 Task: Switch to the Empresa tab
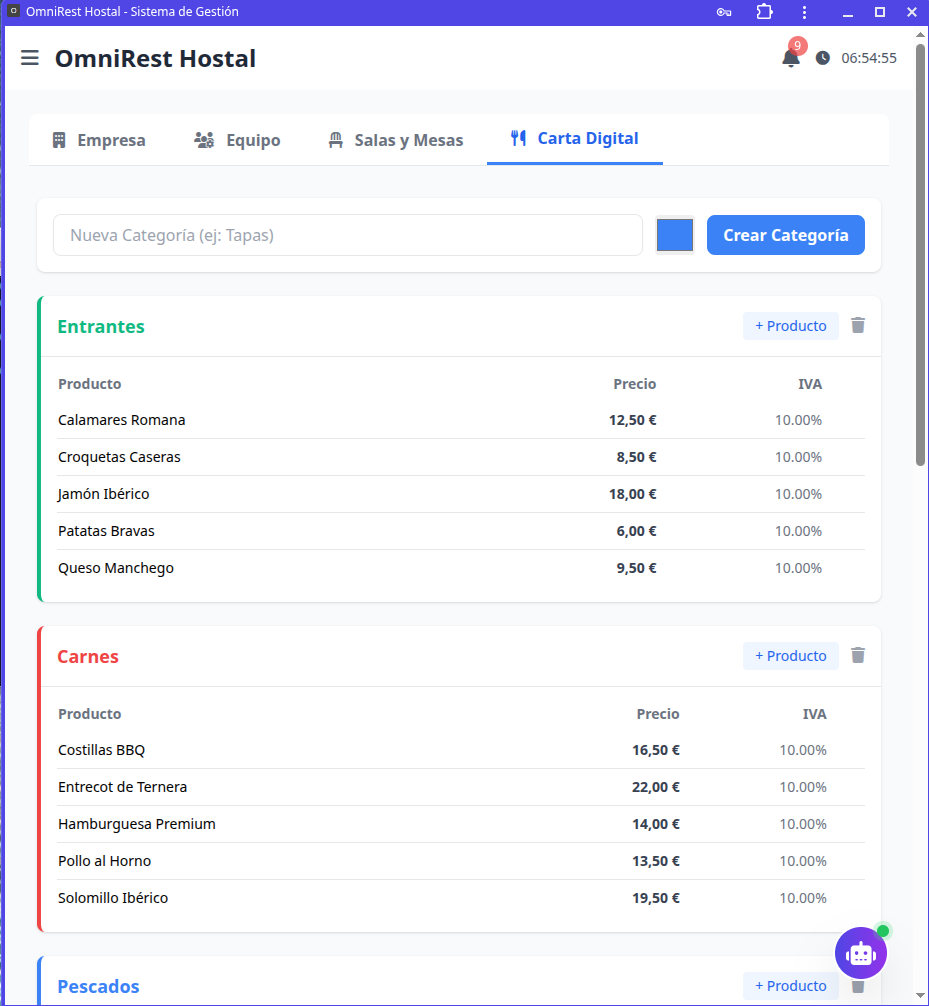99,140
